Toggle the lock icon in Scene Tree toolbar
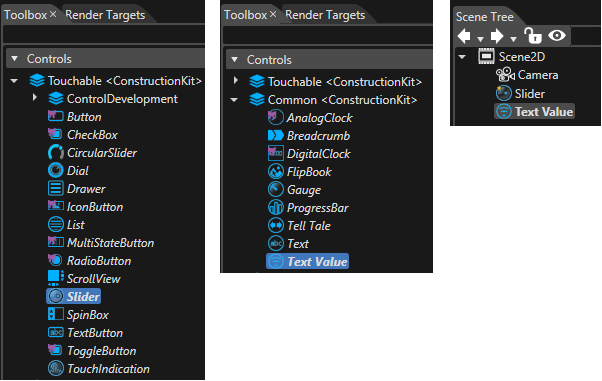Screen dimensions: 602x381 click(533, 36)
